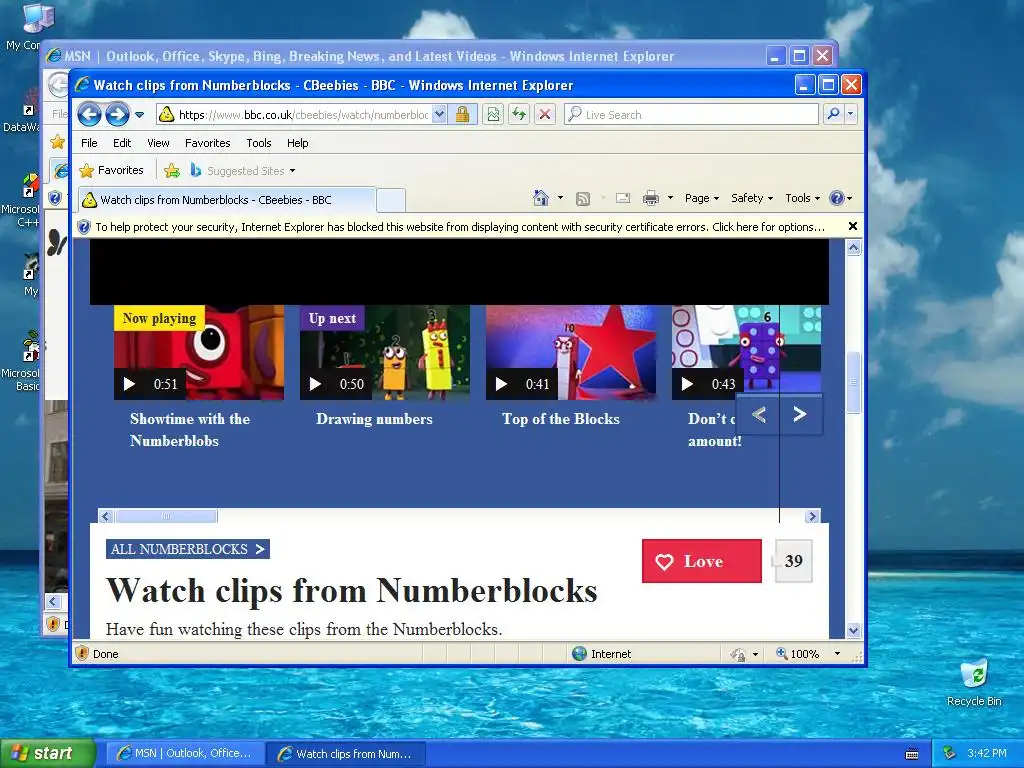Screen dimensions: 1024x768
Task: Open the Page command dropdown
Action: (x=702, y=198)
